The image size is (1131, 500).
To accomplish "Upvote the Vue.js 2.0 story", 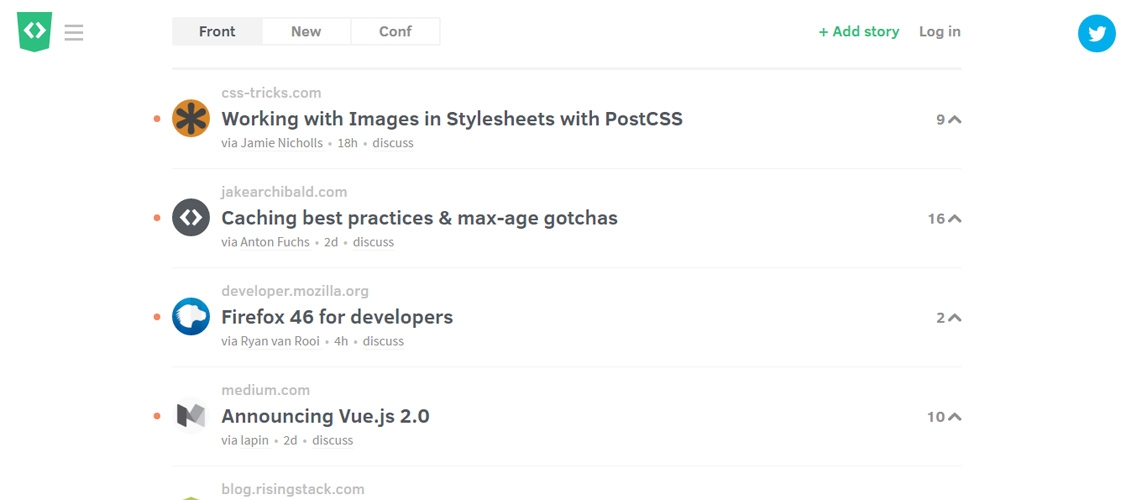I will click(954, 417).
